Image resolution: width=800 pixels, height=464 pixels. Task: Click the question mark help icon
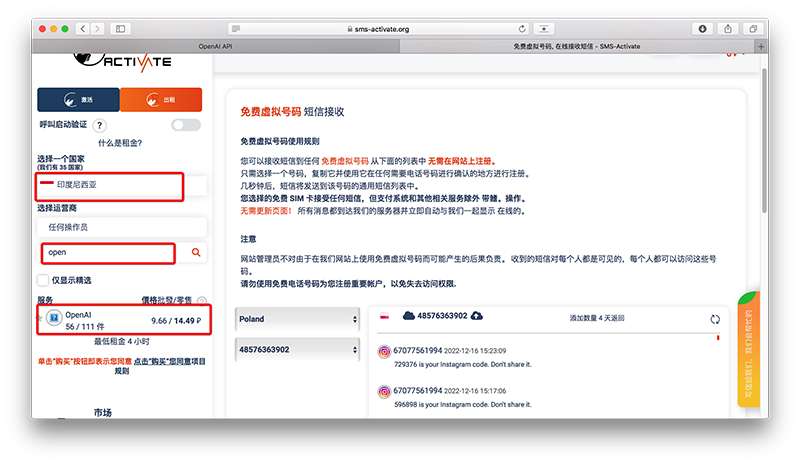click(100, 125)
